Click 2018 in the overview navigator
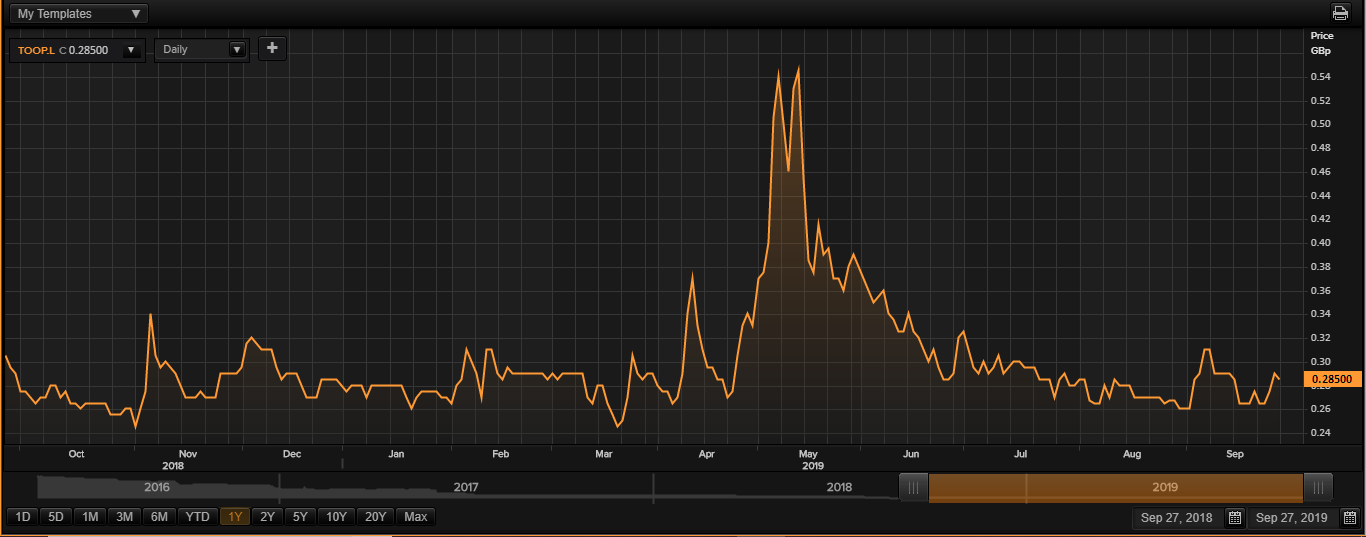 (839, 487)
